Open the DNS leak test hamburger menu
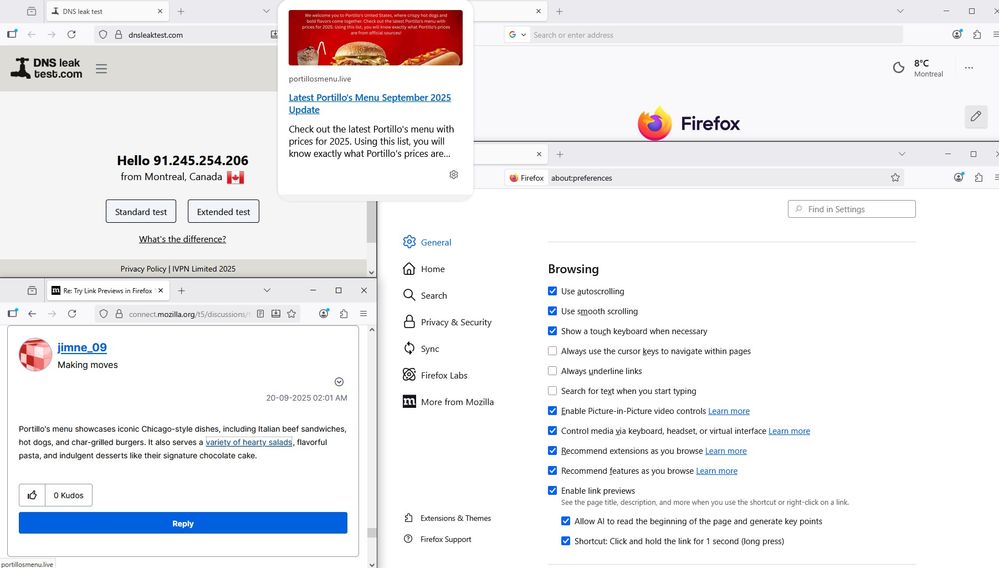This screenshot has height=568, width=999. tap(101, 69)
